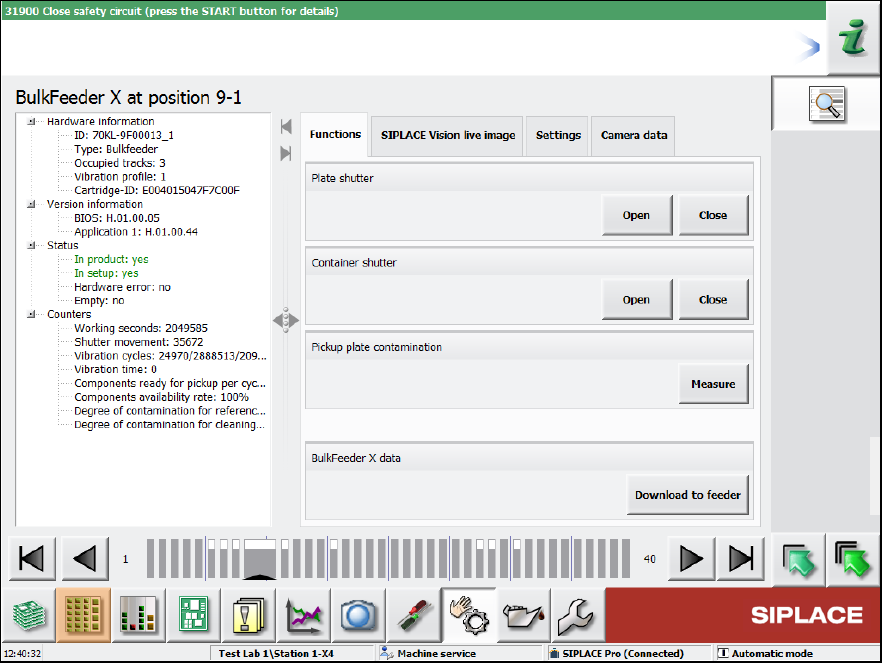882x663 pixels.
Task: Select the Shutter movement: 35672 row
Action: (x=139, y=342)
